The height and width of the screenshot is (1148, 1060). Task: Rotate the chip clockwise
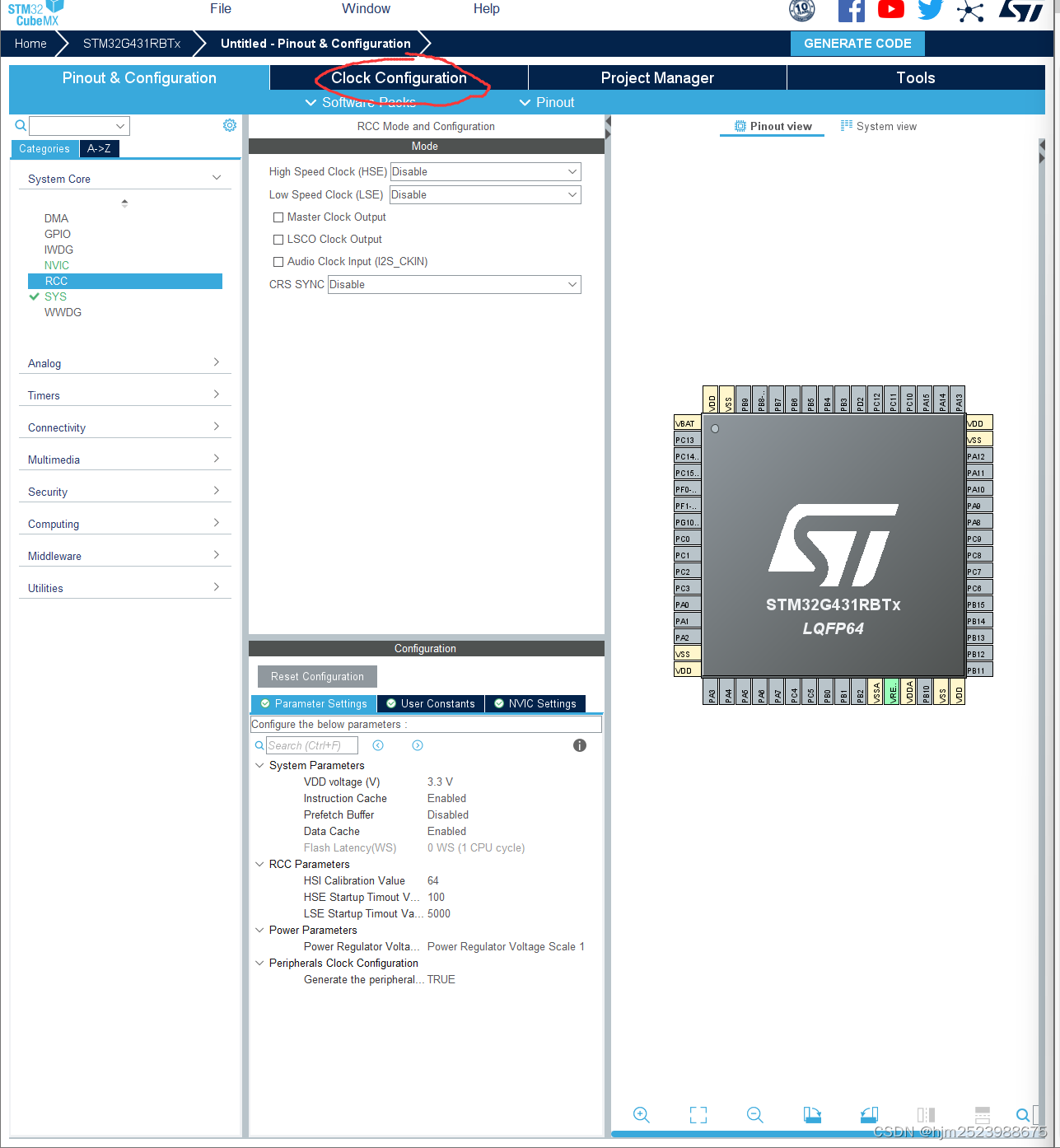(x=812, y=1114)
